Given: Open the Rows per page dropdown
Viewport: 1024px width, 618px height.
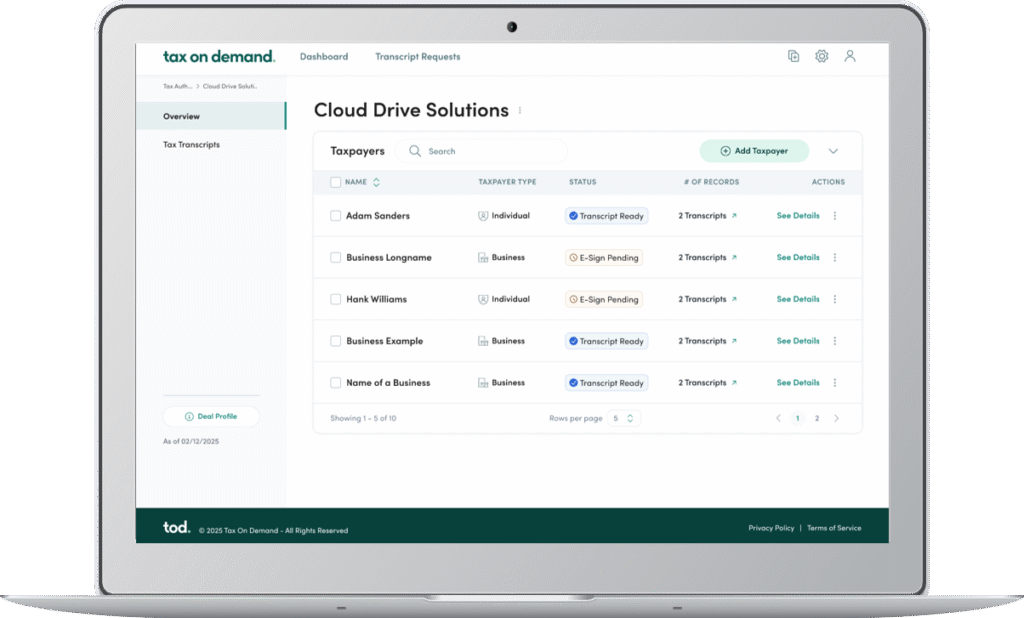Looking at the screenshot, I should tap(624, 418).
